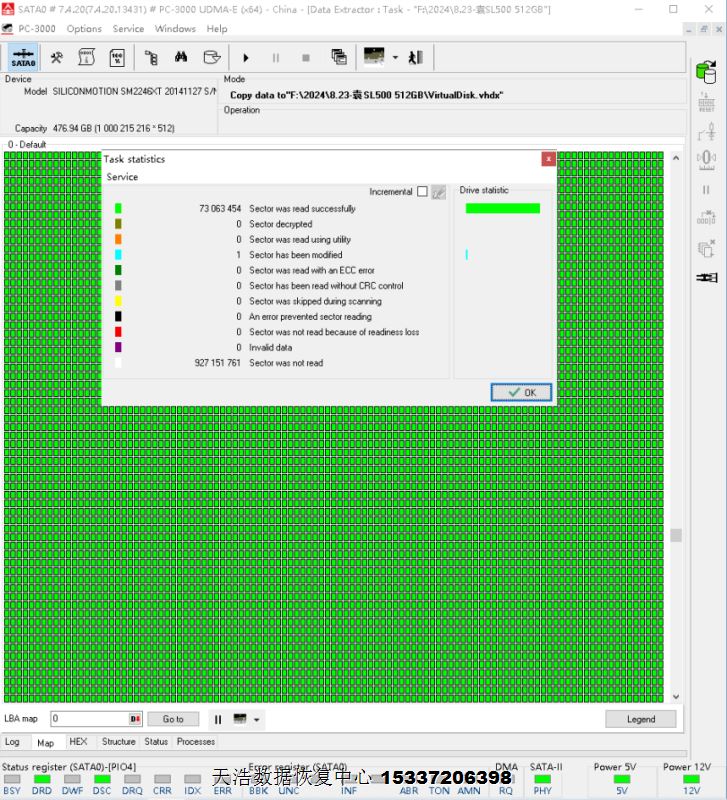727x800 pixels.
Task: Open the Service menu in Task statistics dialog
Action: (x=122, y=177)
